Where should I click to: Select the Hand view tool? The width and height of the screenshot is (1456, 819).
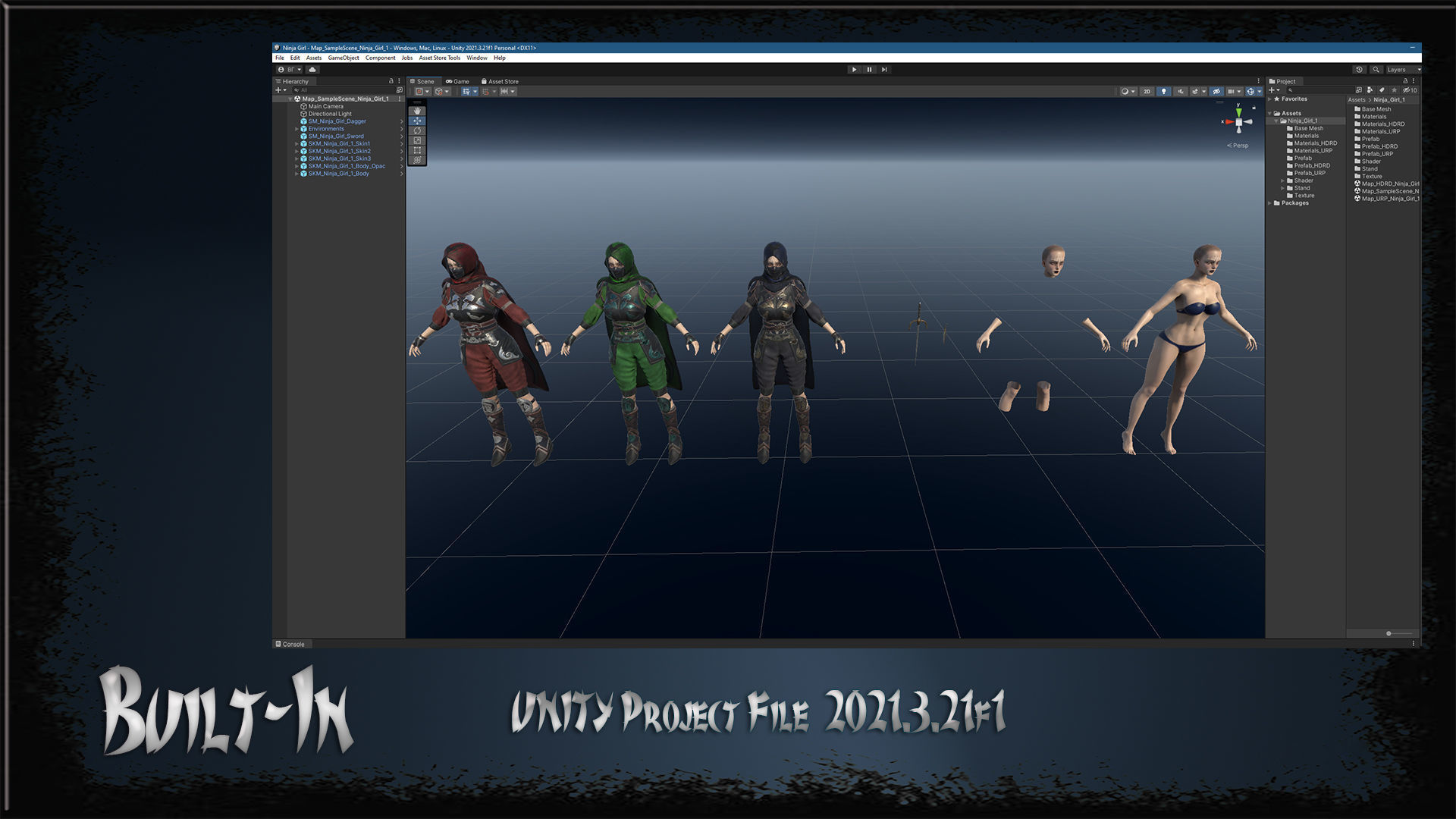[x=417, y=111]
